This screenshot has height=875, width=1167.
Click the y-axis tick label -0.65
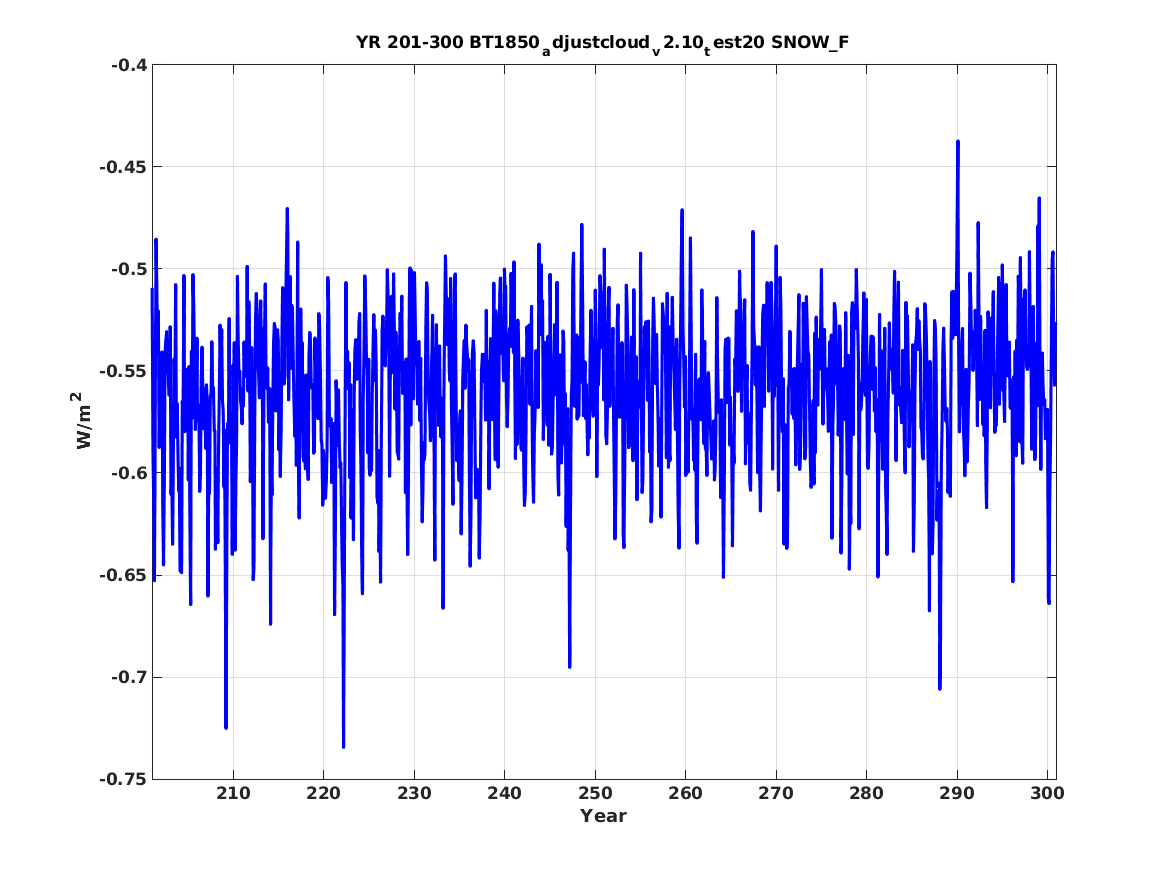pos(123,575)
